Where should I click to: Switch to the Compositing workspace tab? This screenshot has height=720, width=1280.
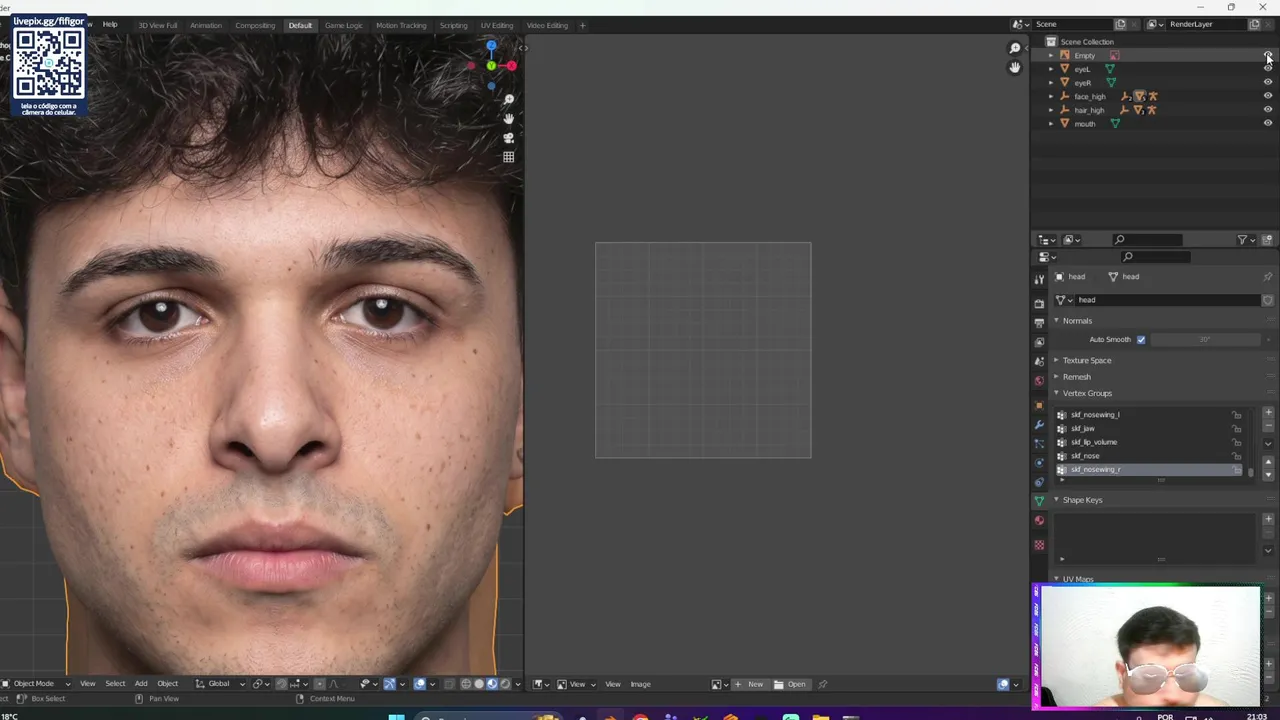[x=255, y=25]
